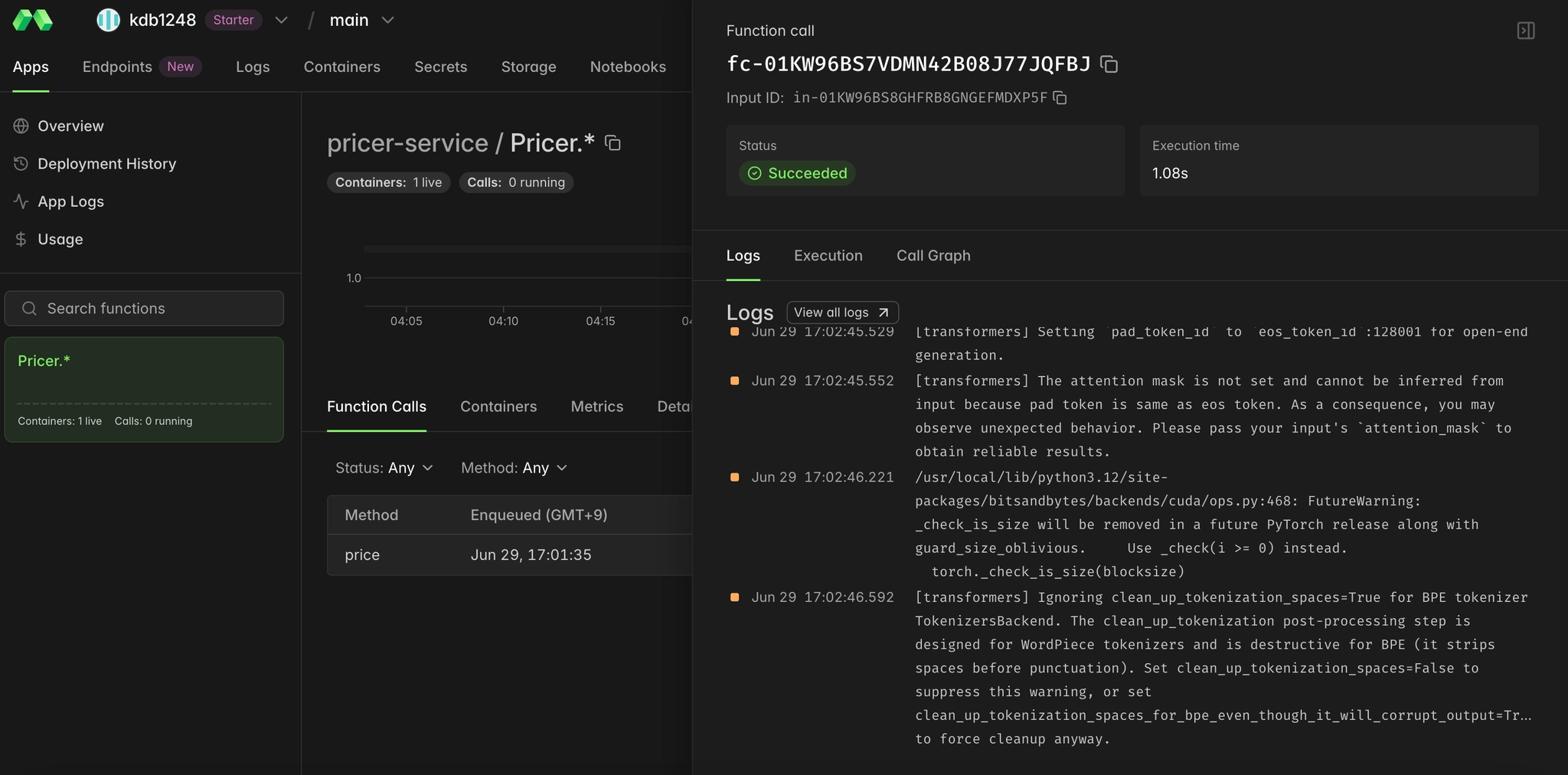
Task: Click the search magnifier icon
Action: [x=29, y=308]
